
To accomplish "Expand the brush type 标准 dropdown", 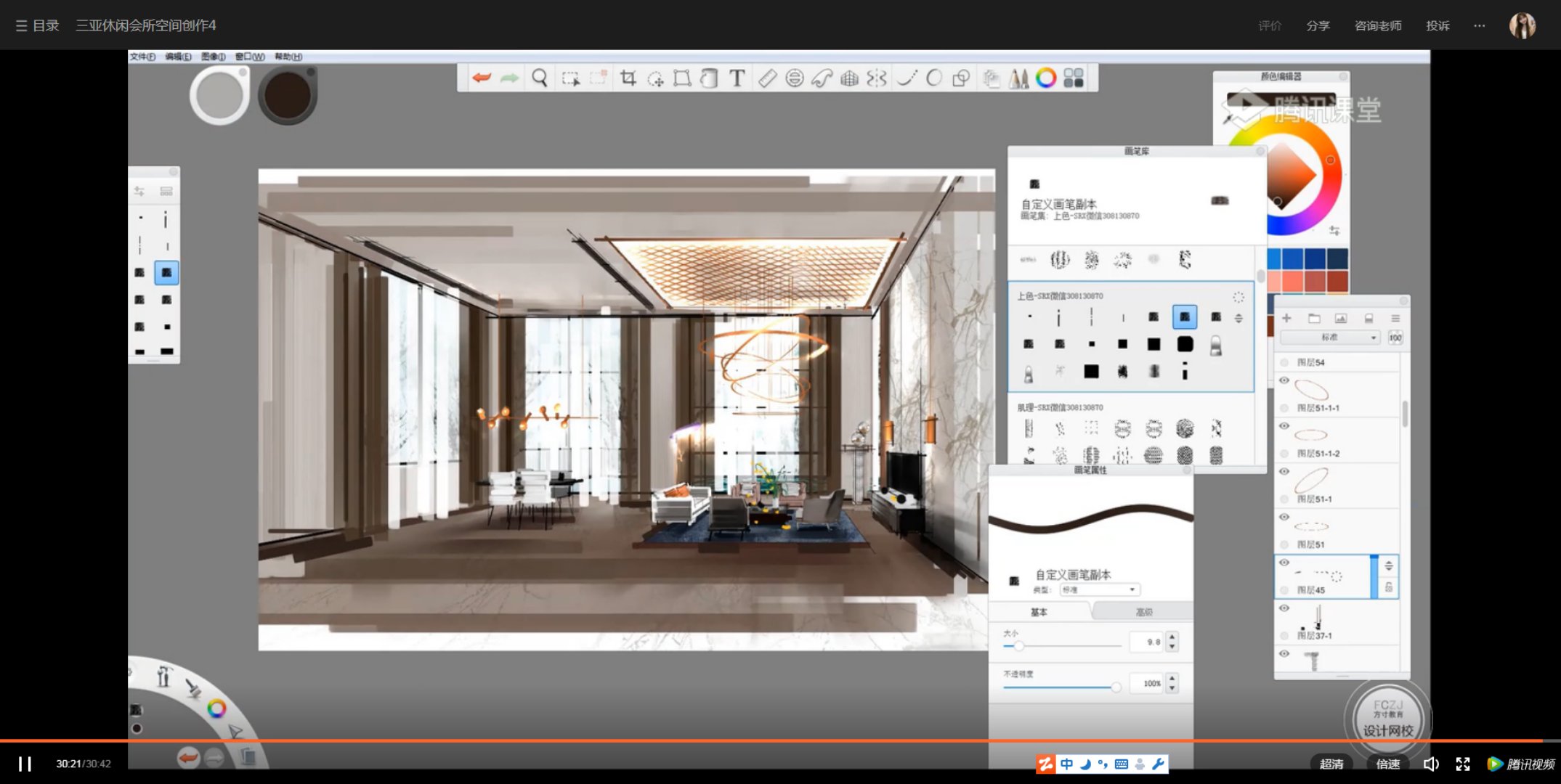I will (1099, 589).
